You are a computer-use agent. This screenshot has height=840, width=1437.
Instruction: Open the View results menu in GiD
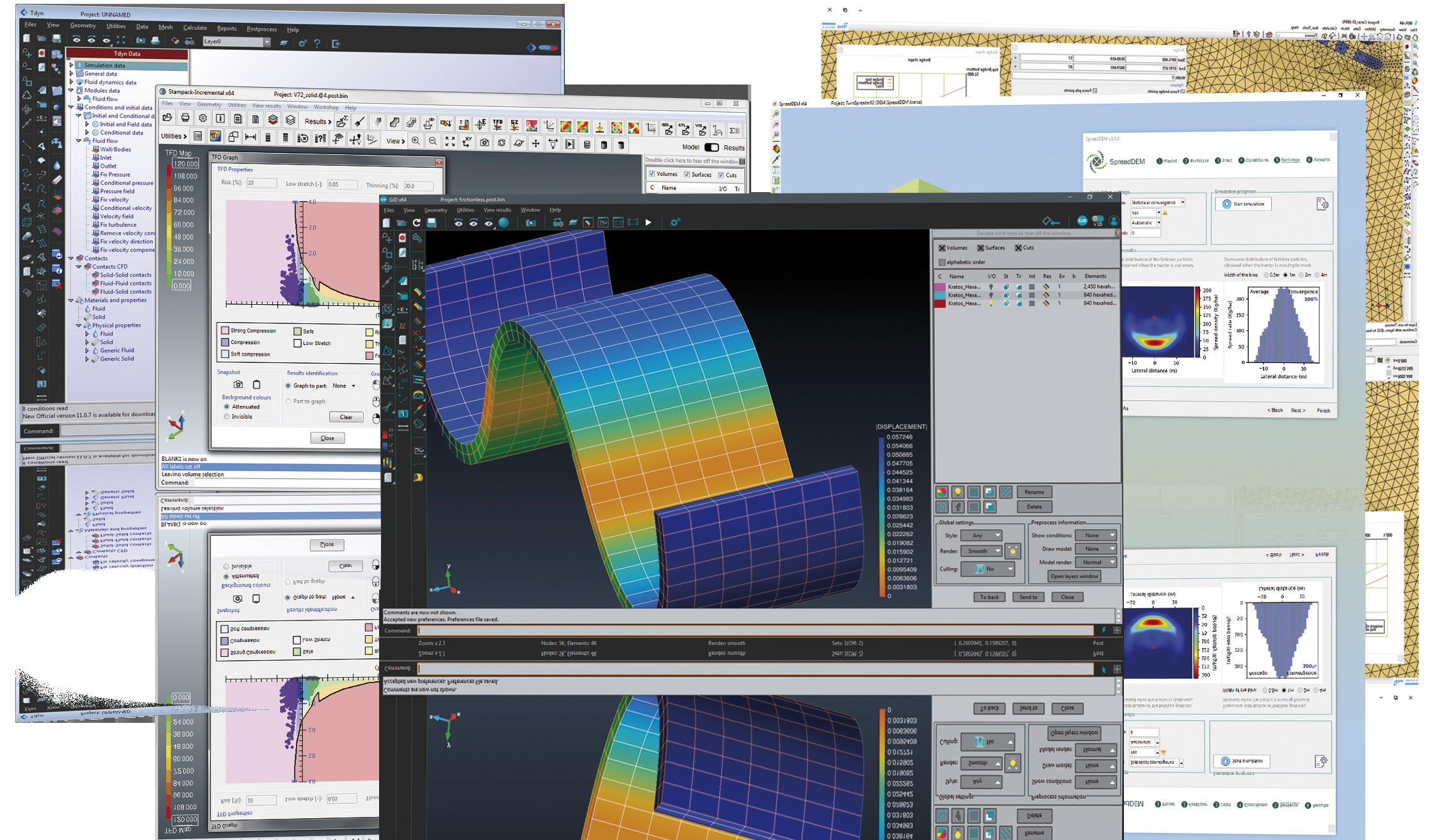click(497, 210)
